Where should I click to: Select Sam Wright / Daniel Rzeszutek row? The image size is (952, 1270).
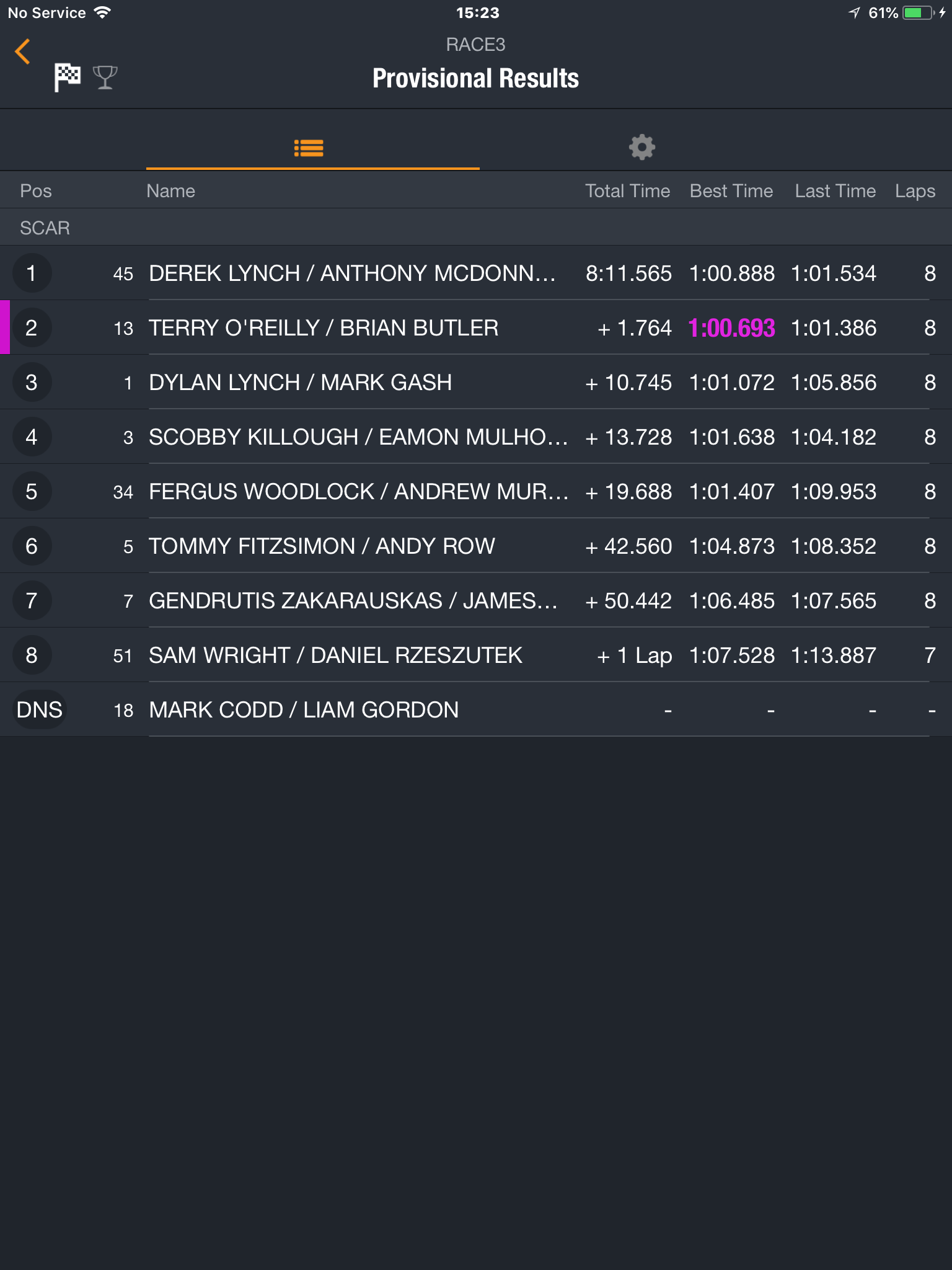(x=476, y=655)
